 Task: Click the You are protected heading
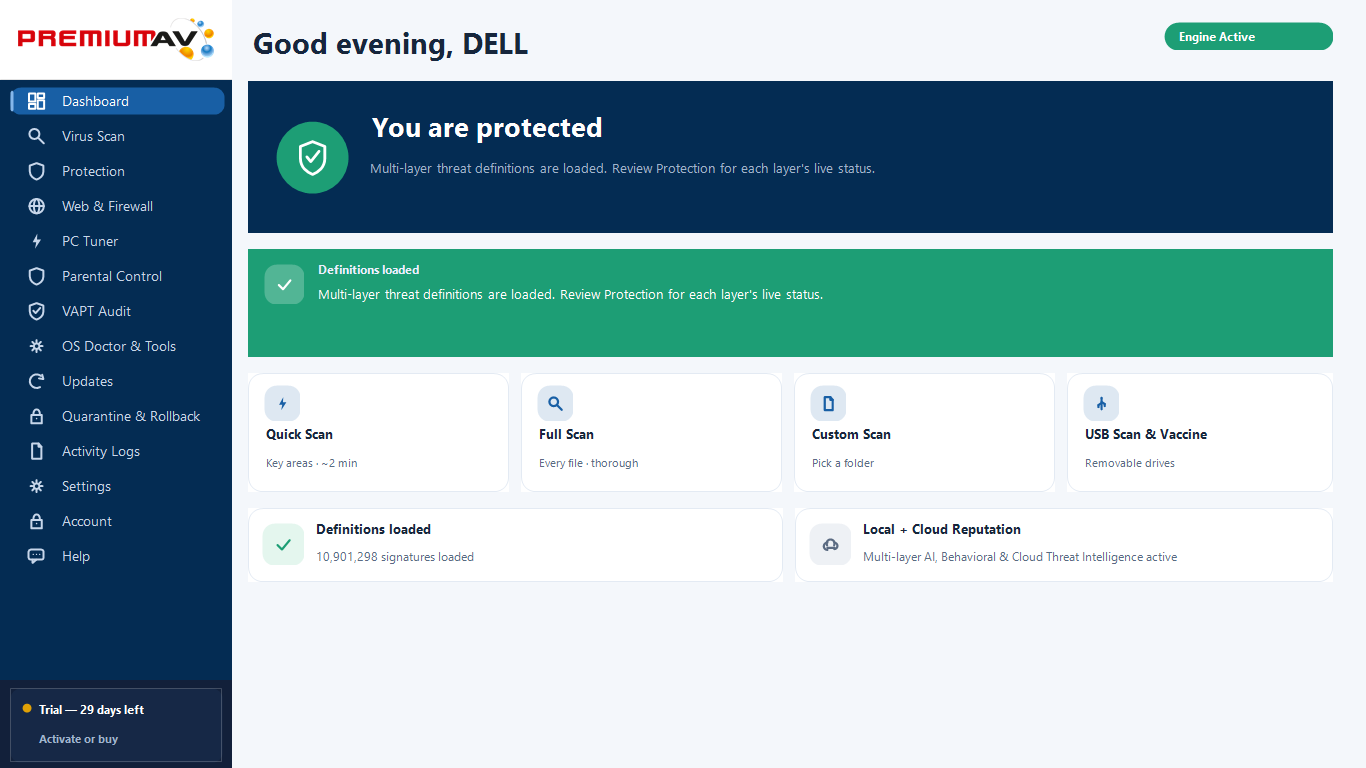(x=487, y=128)
